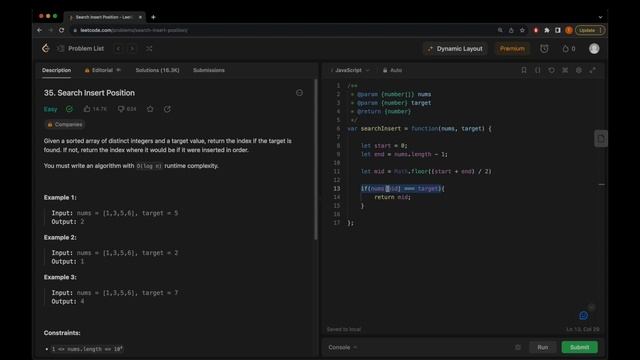This screenshot has height=360, width=640.
Task: Open the timer alarm clock icon
Action: [x=544, y=49]
